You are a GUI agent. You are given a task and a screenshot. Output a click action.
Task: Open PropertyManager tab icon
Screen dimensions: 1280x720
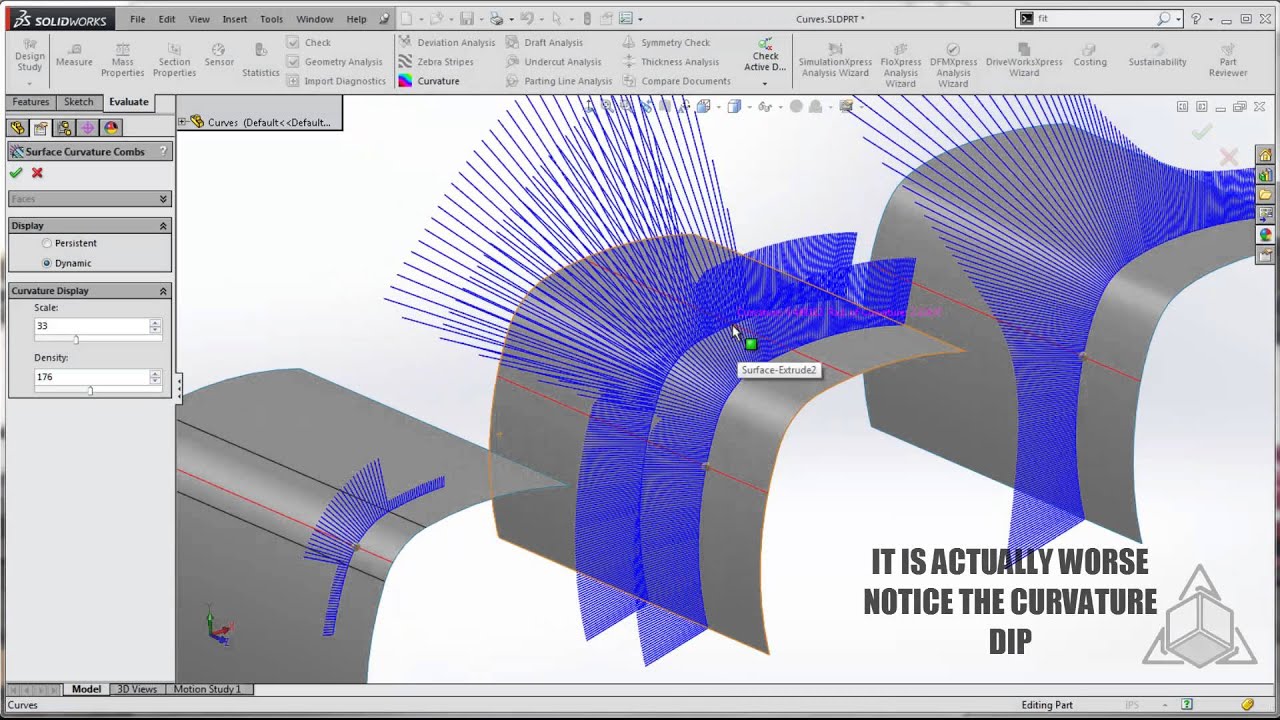tap(41, 128)
